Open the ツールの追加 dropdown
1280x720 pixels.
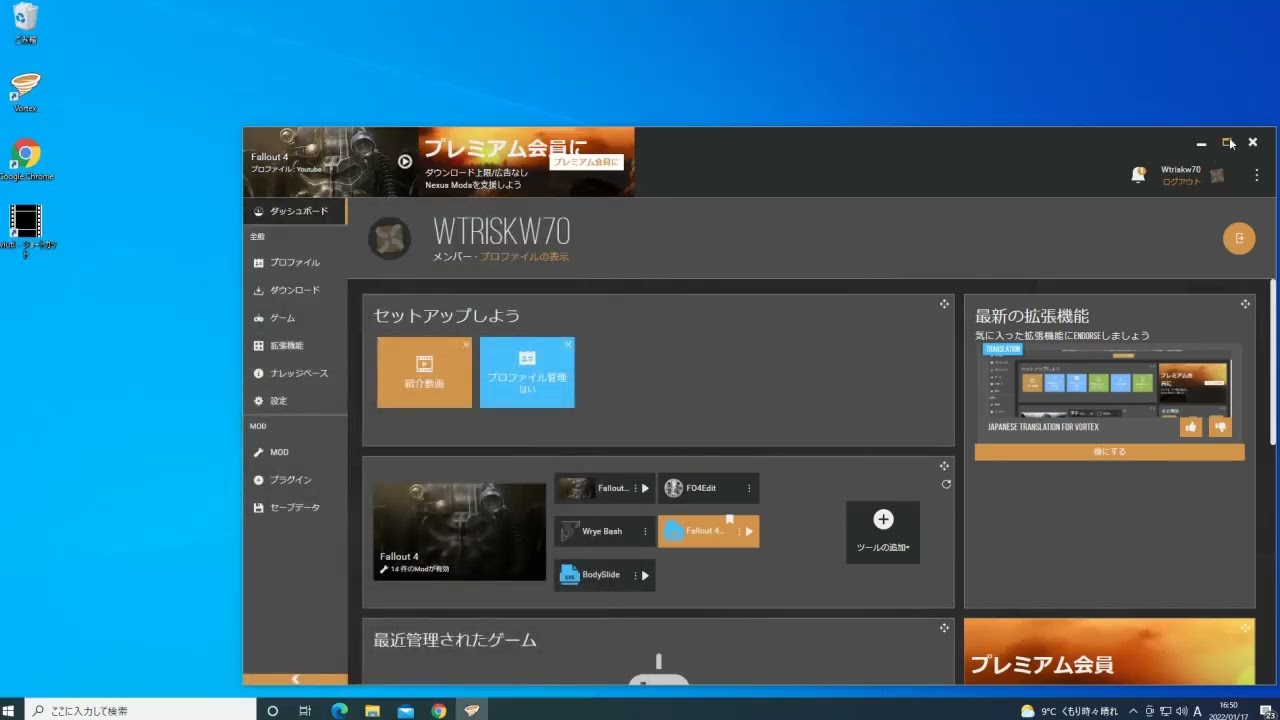click(883, 532)
